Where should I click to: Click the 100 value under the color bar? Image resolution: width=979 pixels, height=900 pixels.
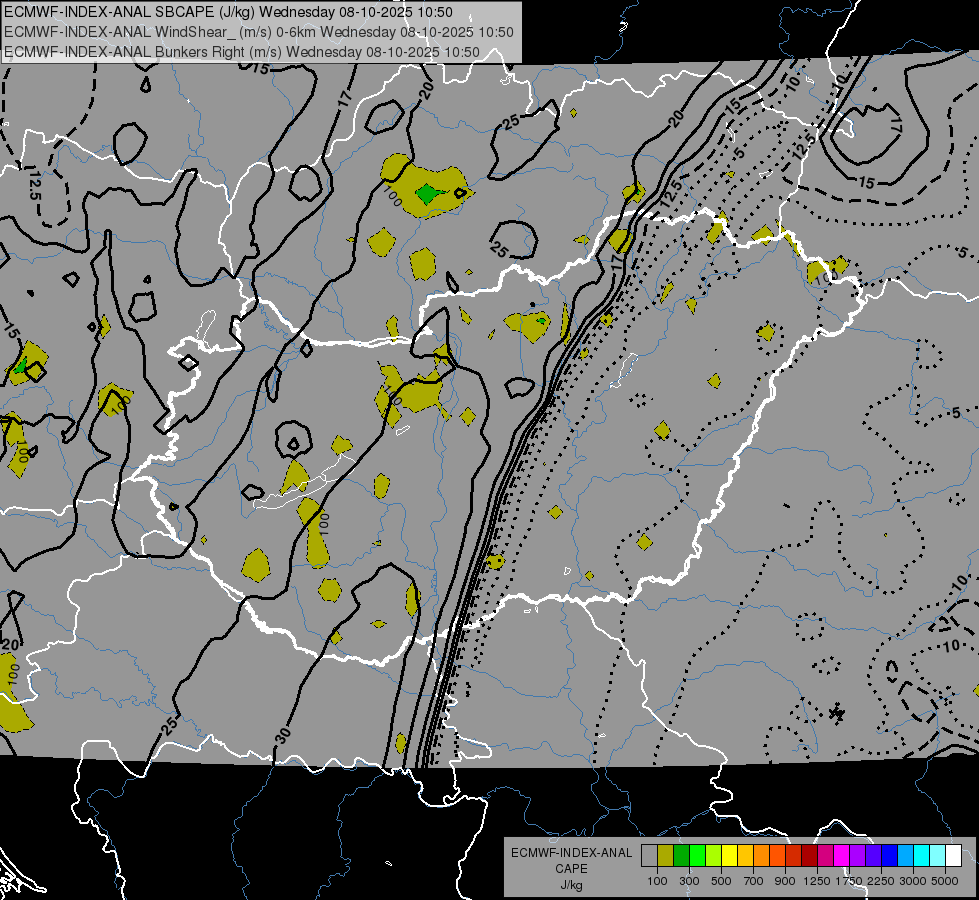click(x=657, y=881)
